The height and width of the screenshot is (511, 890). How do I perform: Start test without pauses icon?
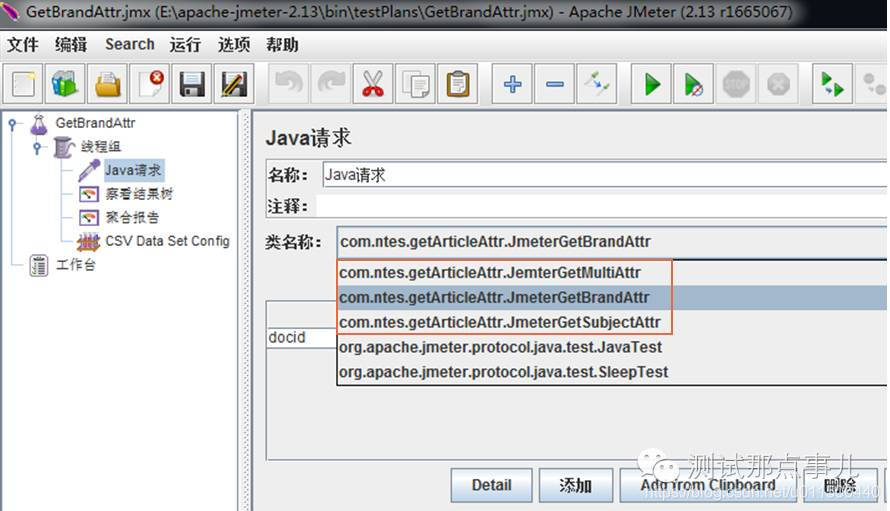[x=694, y=84]
